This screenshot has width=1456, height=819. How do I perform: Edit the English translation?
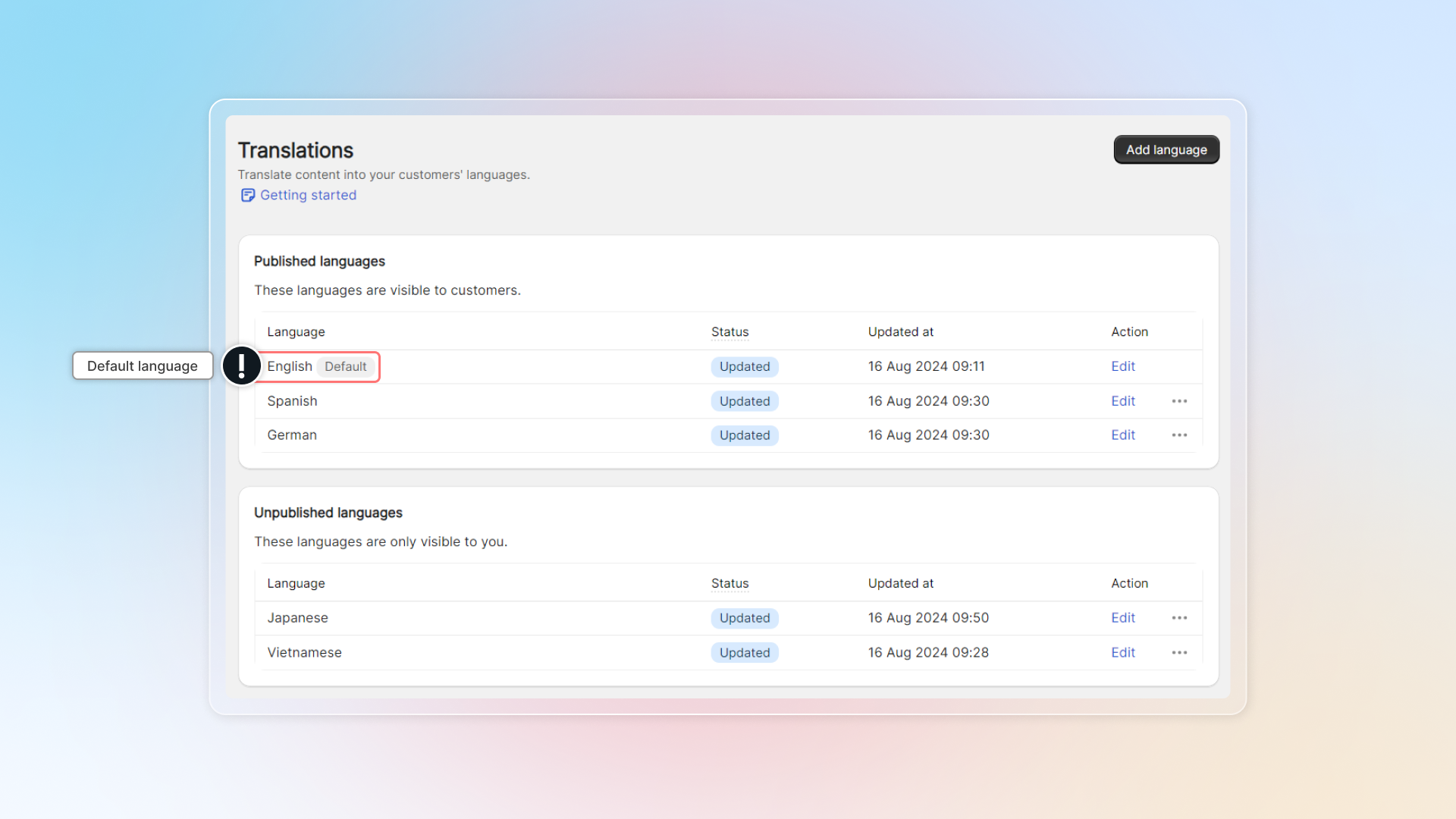[x=1122, y=366]
